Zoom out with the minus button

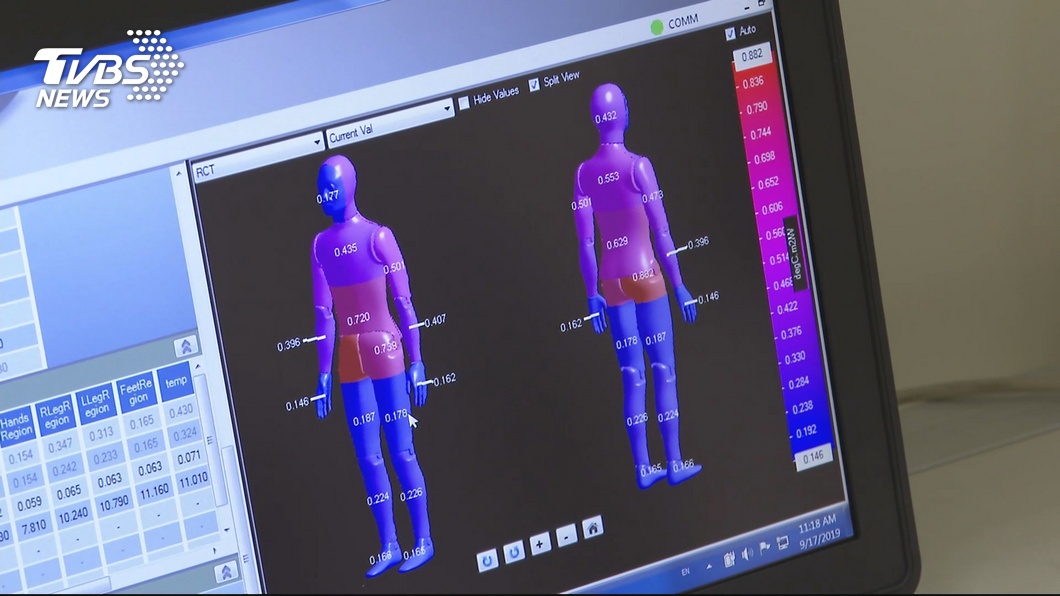tap(567, 536)
